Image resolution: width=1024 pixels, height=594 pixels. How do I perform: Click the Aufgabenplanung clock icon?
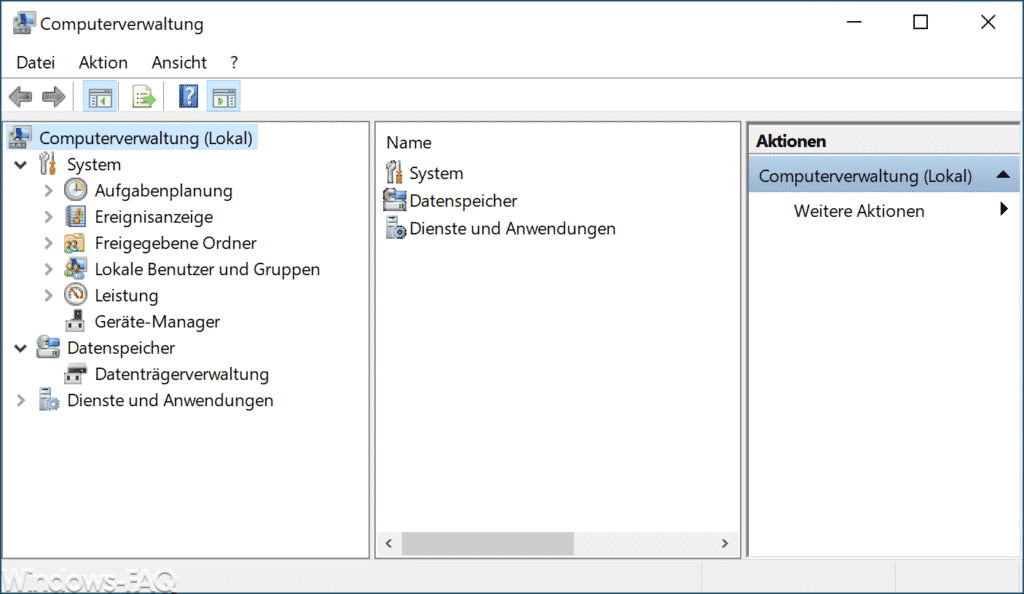click(75, 190)
